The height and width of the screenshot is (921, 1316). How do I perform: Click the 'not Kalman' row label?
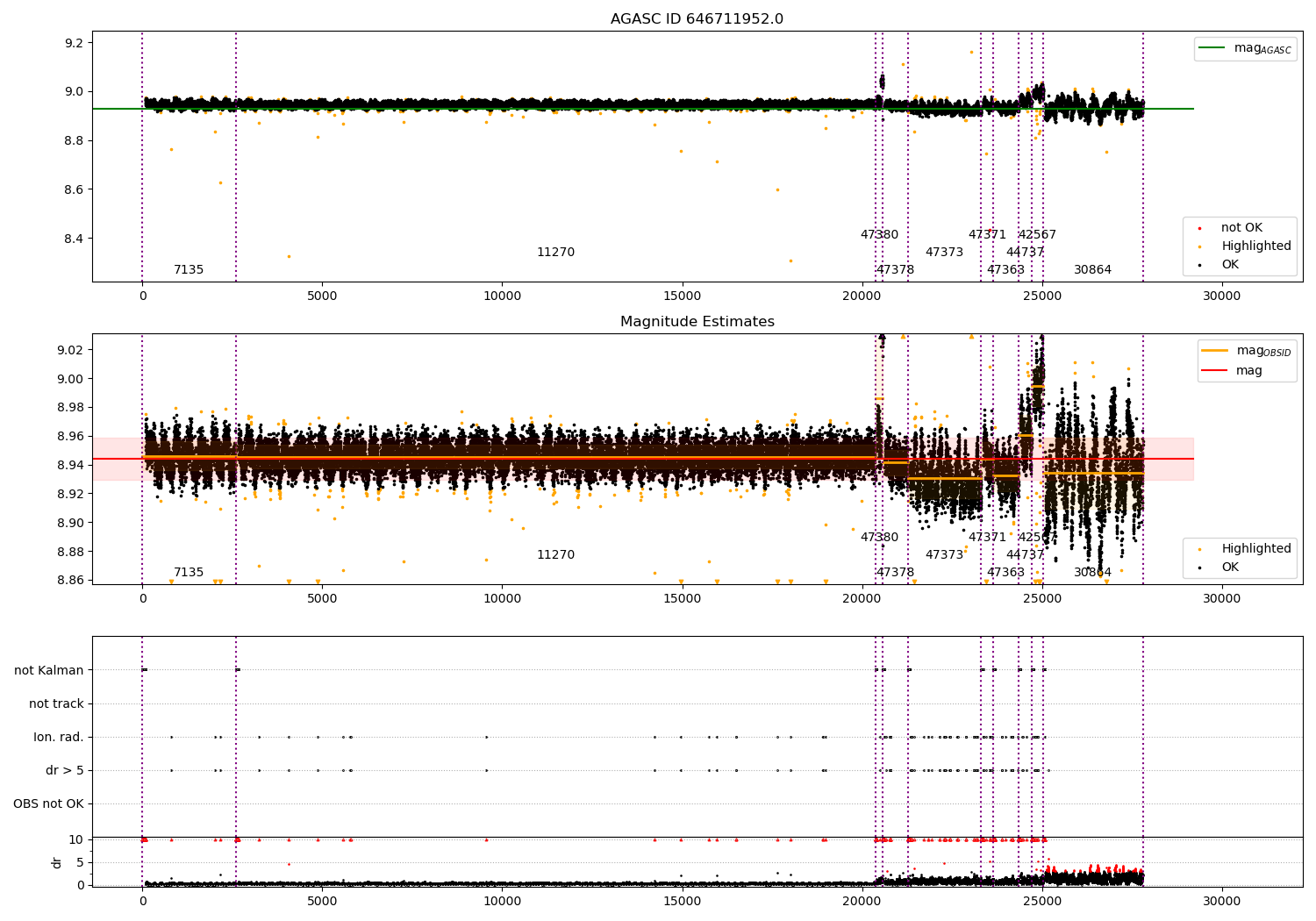(49, 670)
